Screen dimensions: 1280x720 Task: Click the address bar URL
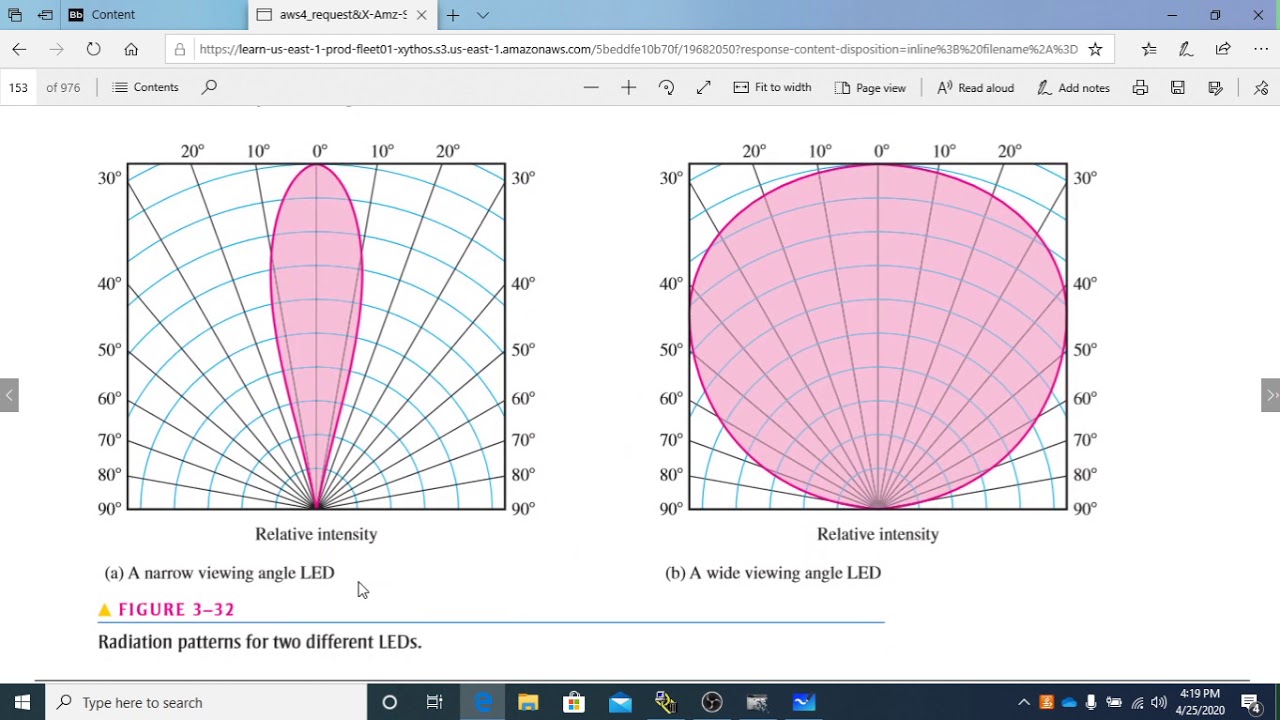638,49
